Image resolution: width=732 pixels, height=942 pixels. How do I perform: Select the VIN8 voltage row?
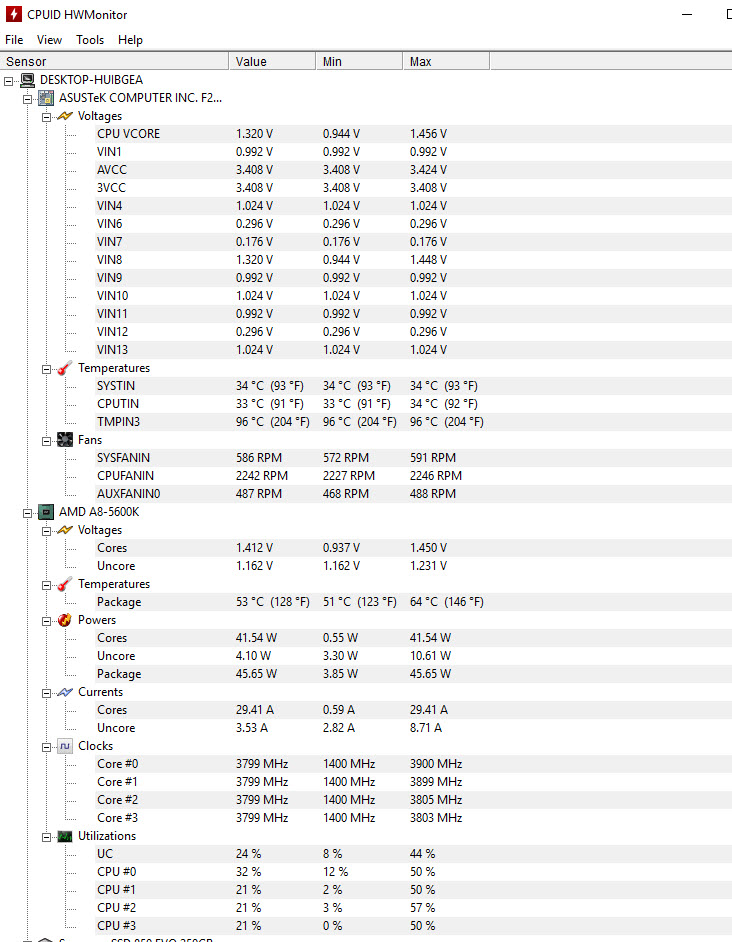point(413,260)
